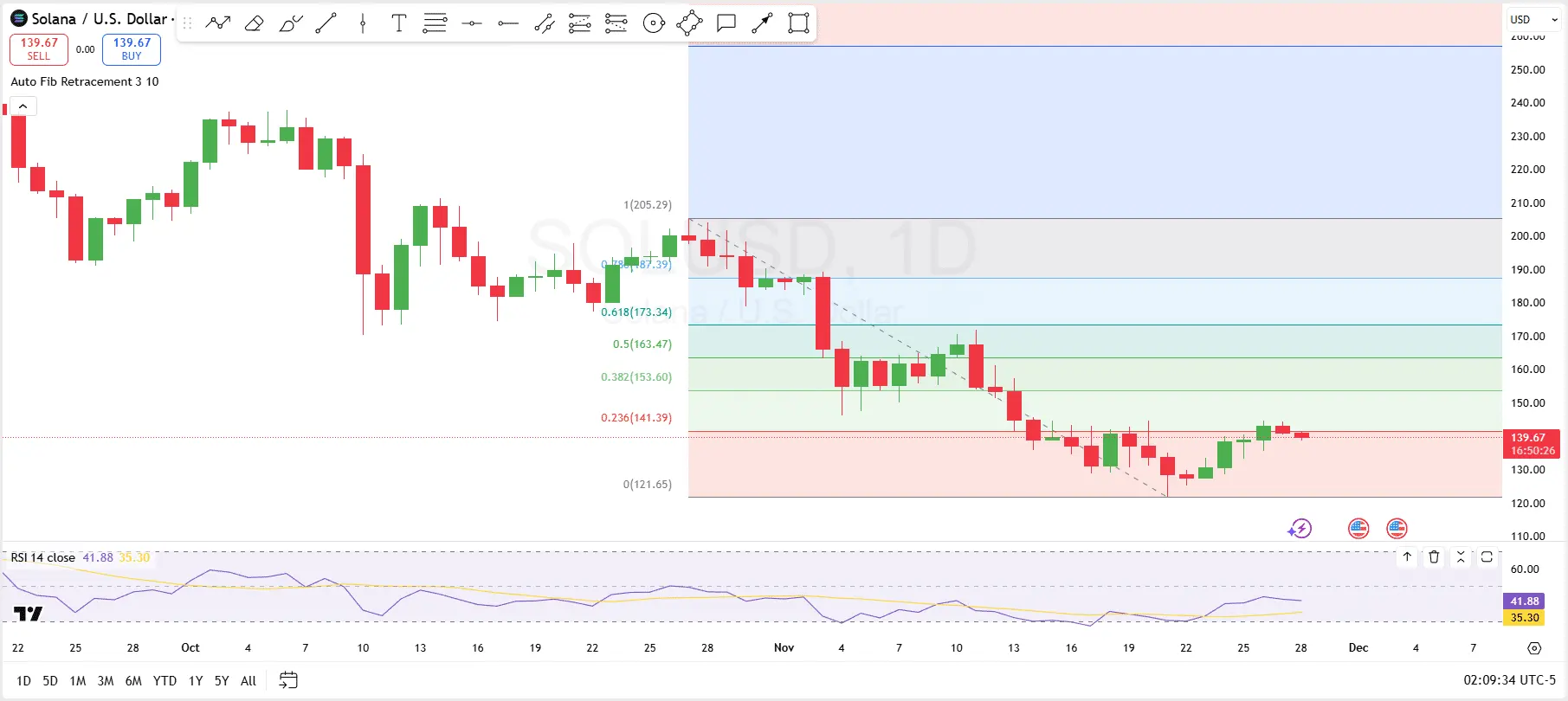Switch range to YTD

point(165,681)
